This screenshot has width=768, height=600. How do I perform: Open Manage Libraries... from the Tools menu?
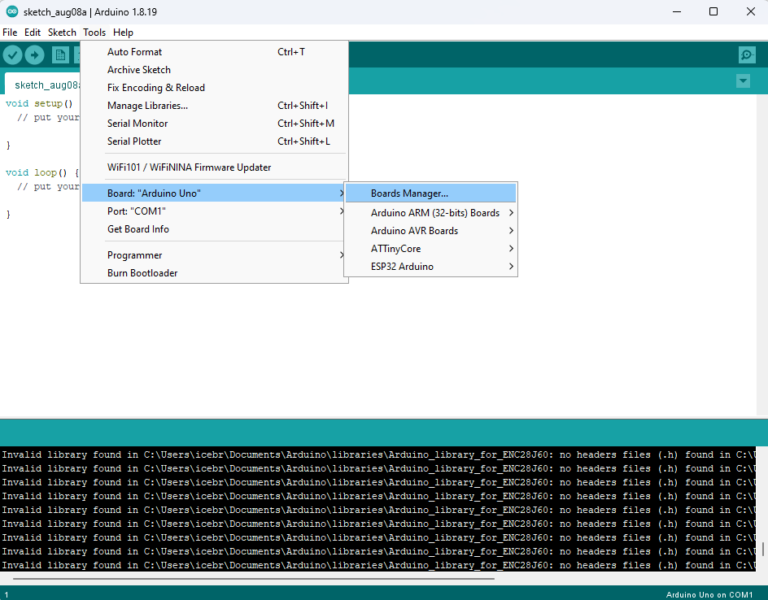click(x=147, y=106)
